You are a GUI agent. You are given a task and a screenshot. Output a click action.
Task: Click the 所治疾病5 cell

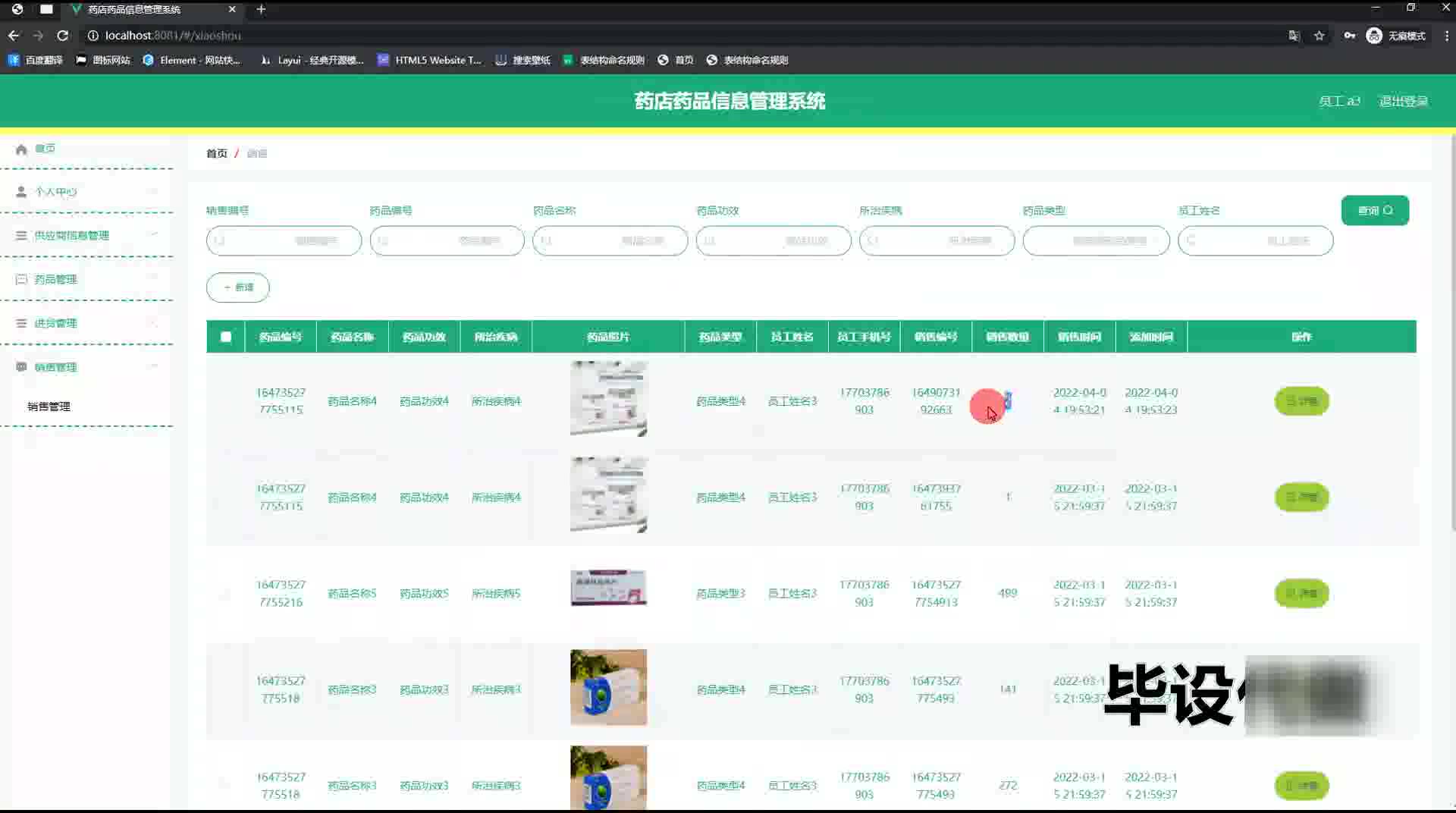pos(496,593)
